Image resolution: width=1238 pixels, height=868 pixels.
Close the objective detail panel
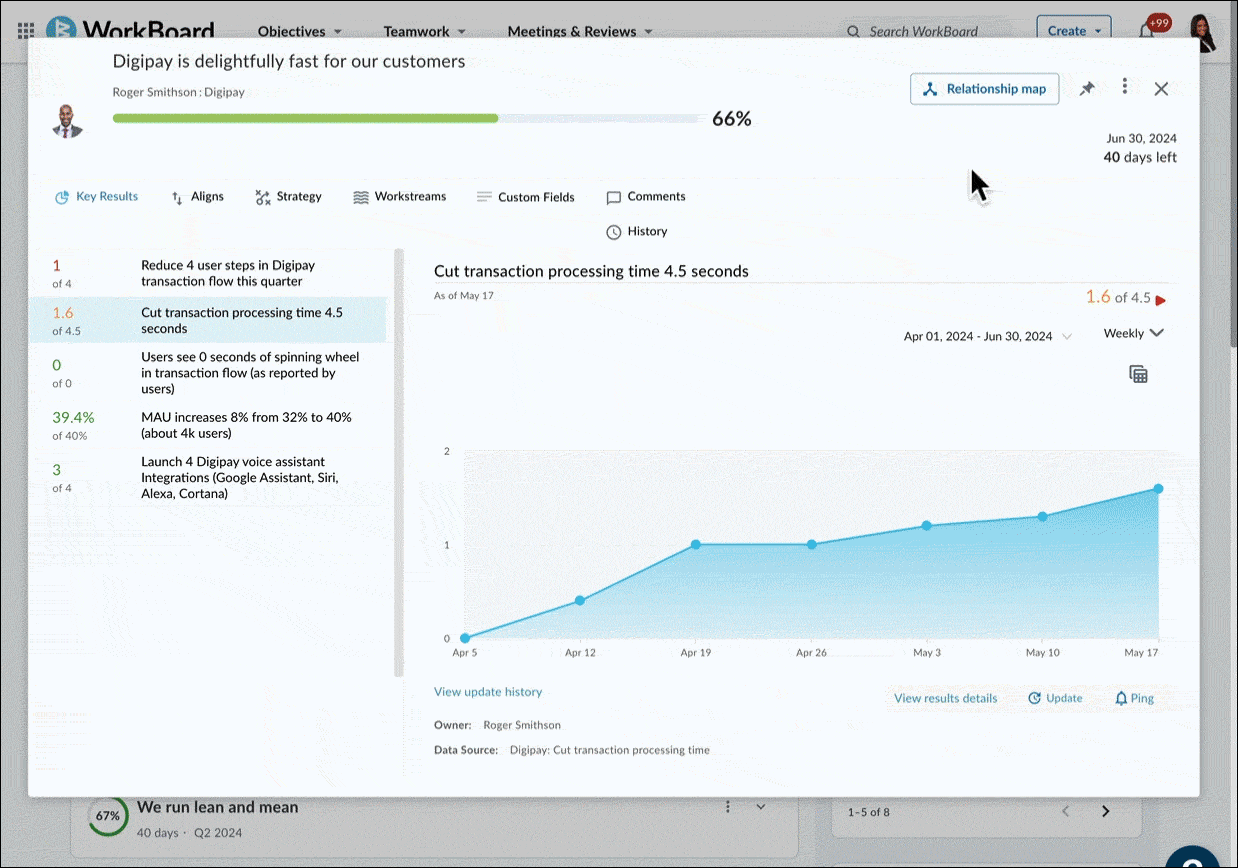click(1161, 89)
